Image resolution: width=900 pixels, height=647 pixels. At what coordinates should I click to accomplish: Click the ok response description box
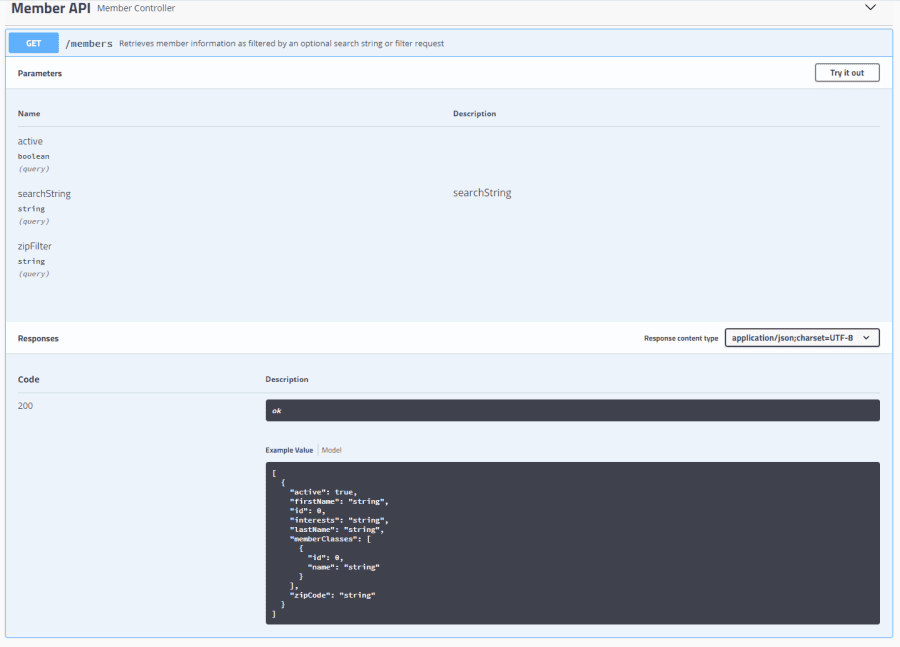tap(572, 410)
